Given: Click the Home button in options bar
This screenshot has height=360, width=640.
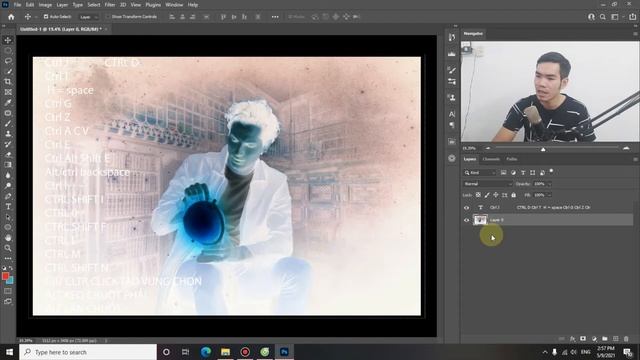Looking at the screenshot, I should pyautogui.click(x=11, y=17).
